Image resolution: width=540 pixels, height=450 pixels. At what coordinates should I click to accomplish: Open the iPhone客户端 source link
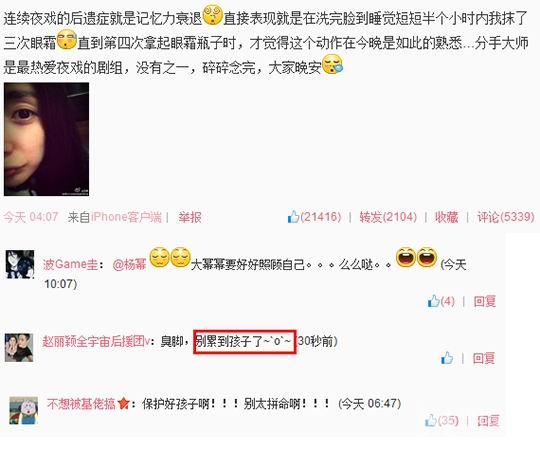click(126, 217)
